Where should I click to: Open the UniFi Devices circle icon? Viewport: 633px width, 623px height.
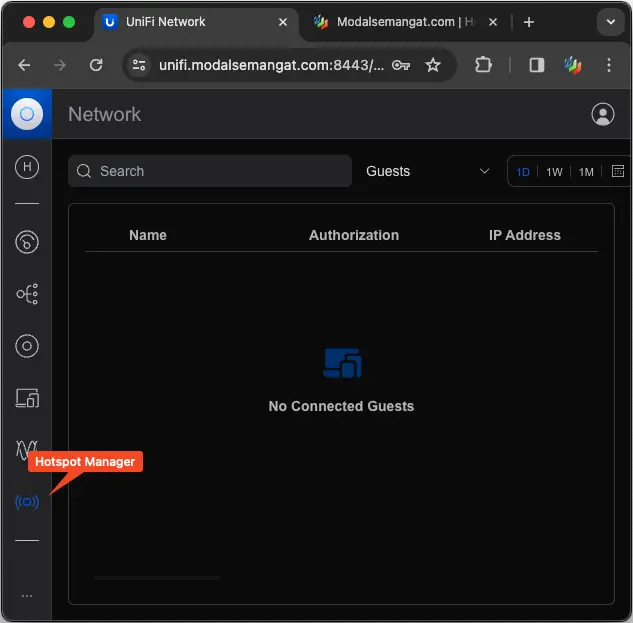[x=27, y=347]
